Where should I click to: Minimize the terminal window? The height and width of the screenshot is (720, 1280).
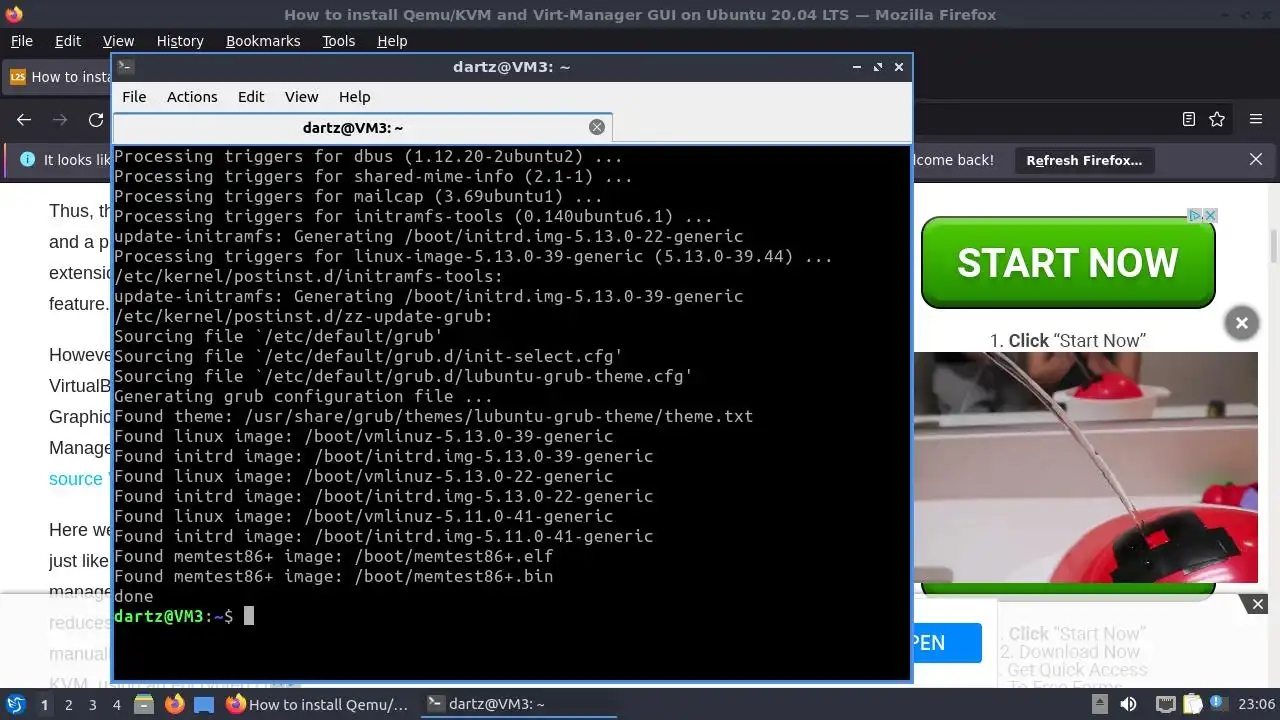click(x=857, y=67)
